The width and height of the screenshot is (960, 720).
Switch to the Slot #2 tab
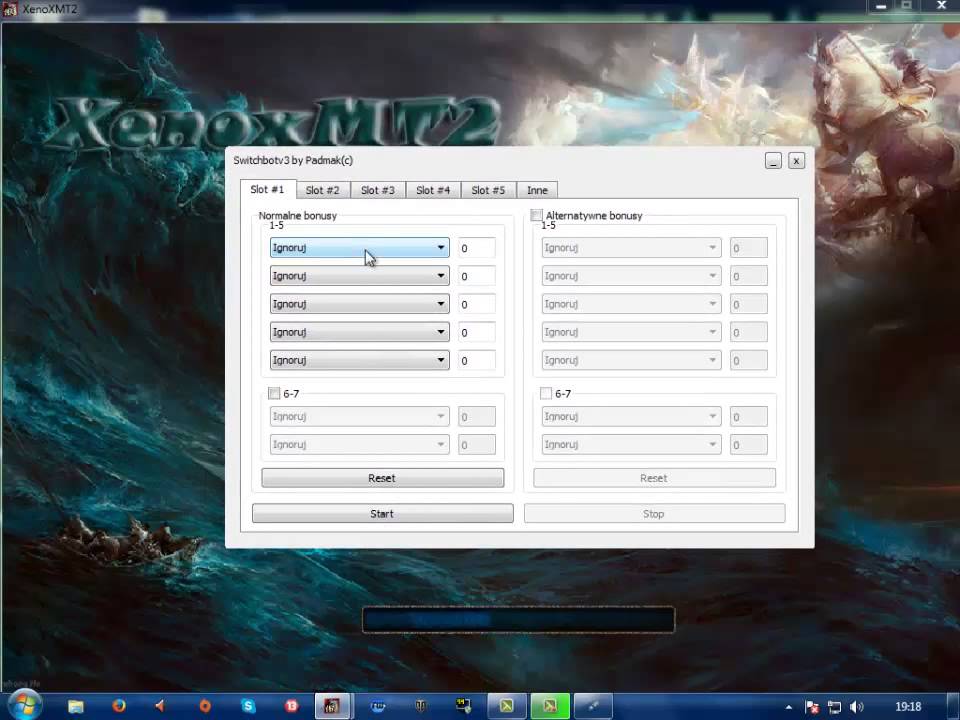tap(323, 190)
